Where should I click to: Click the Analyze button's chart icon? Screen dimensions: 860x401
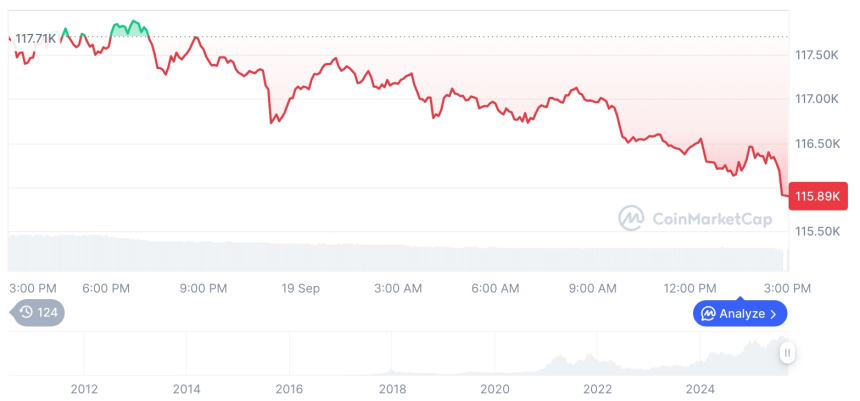(708, 314)
